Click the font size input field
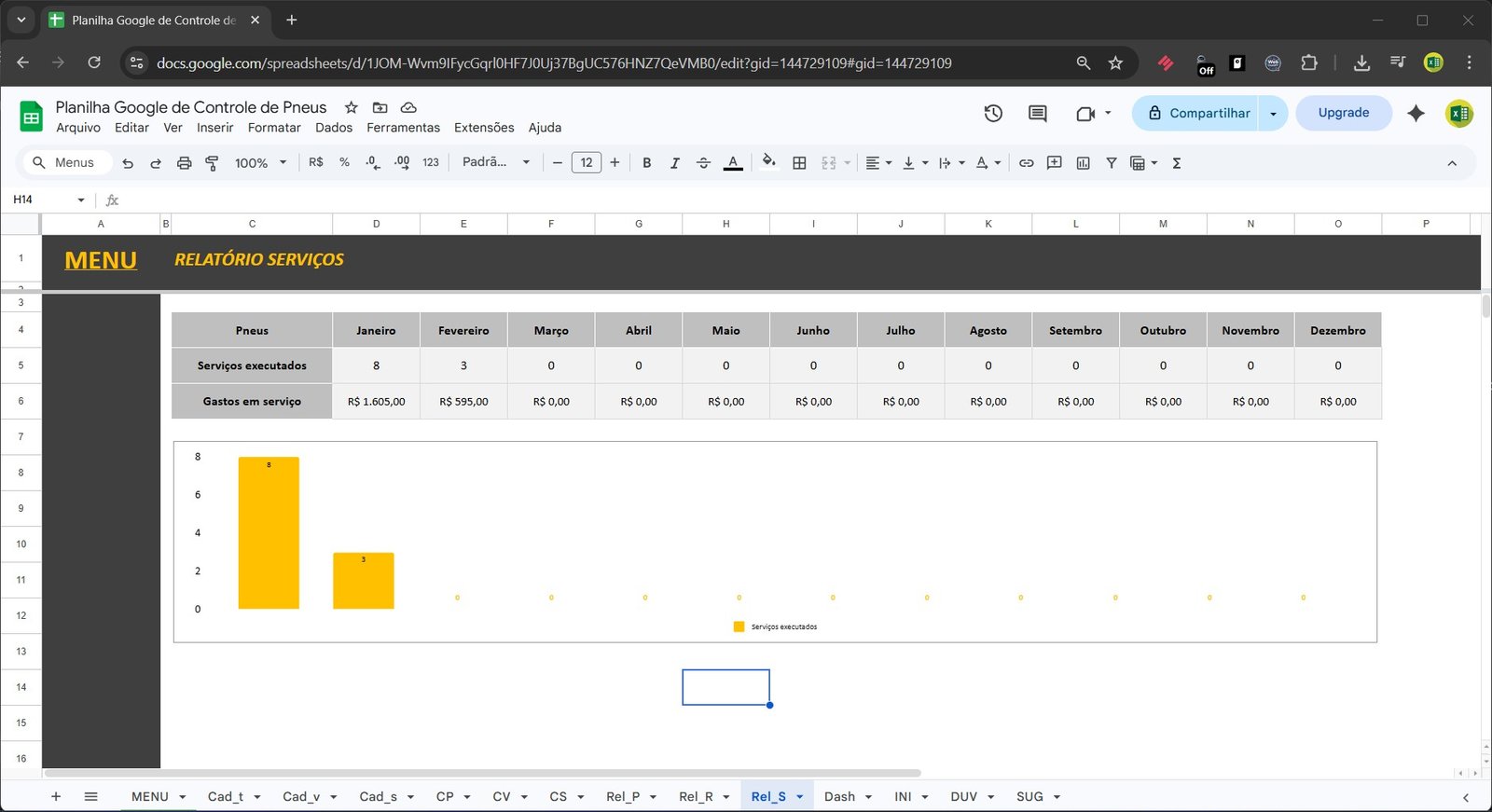Viewport: 1492px width, 812px height. click(586, 163)
